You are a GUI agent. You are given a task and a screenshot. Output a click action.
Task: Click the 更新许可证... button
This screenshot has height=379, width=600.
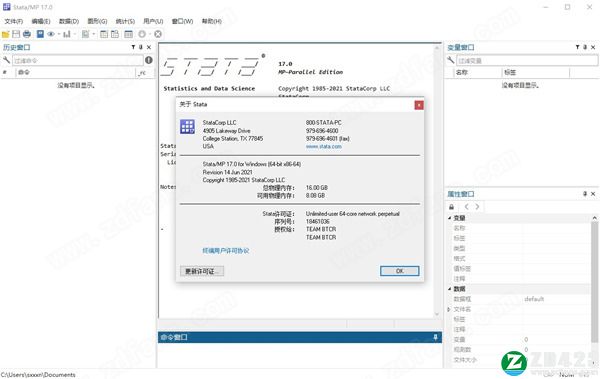202,271
